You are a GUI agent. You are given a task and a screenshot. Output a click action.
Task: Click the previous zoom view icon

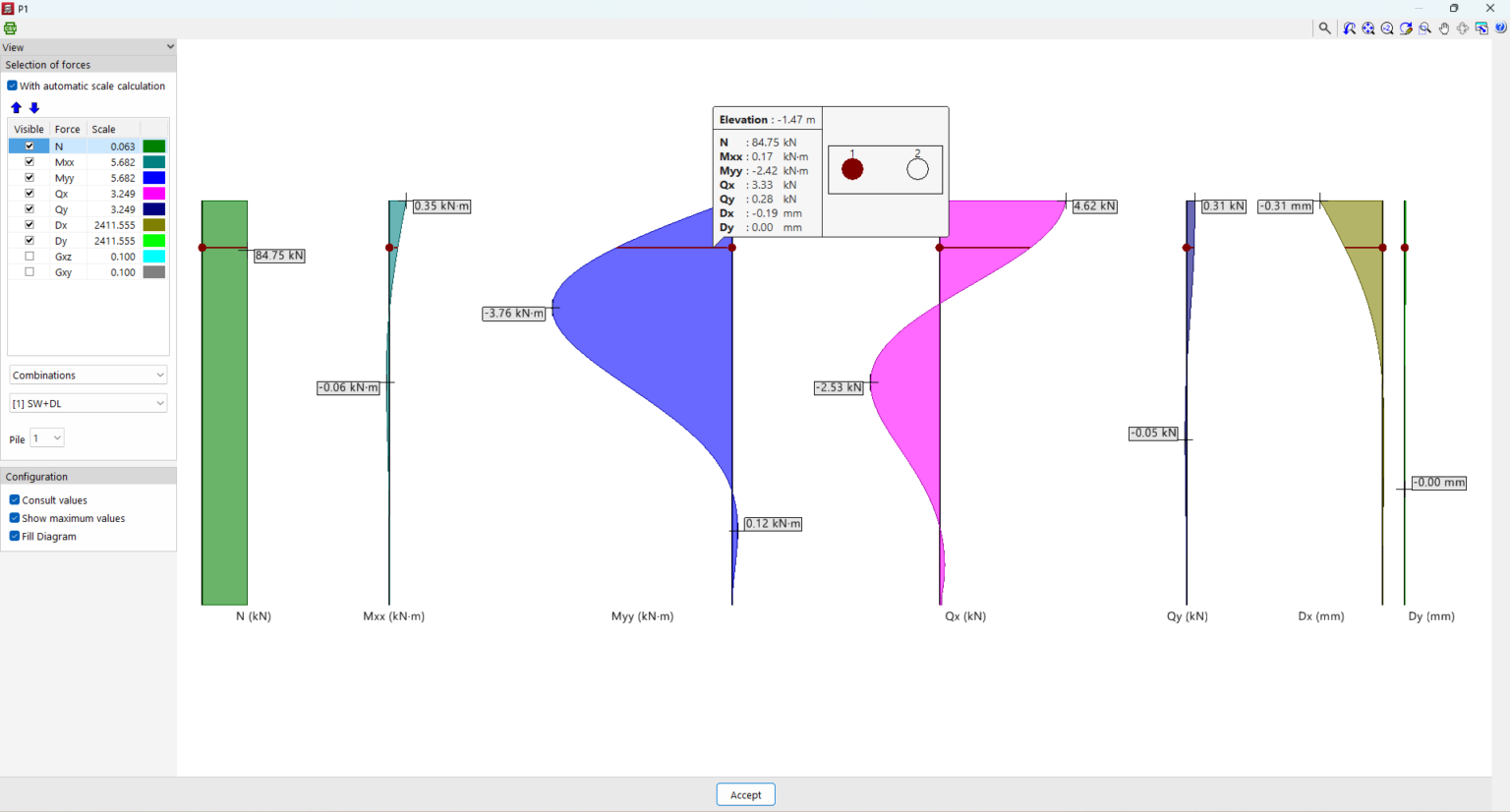point(1350,29)
